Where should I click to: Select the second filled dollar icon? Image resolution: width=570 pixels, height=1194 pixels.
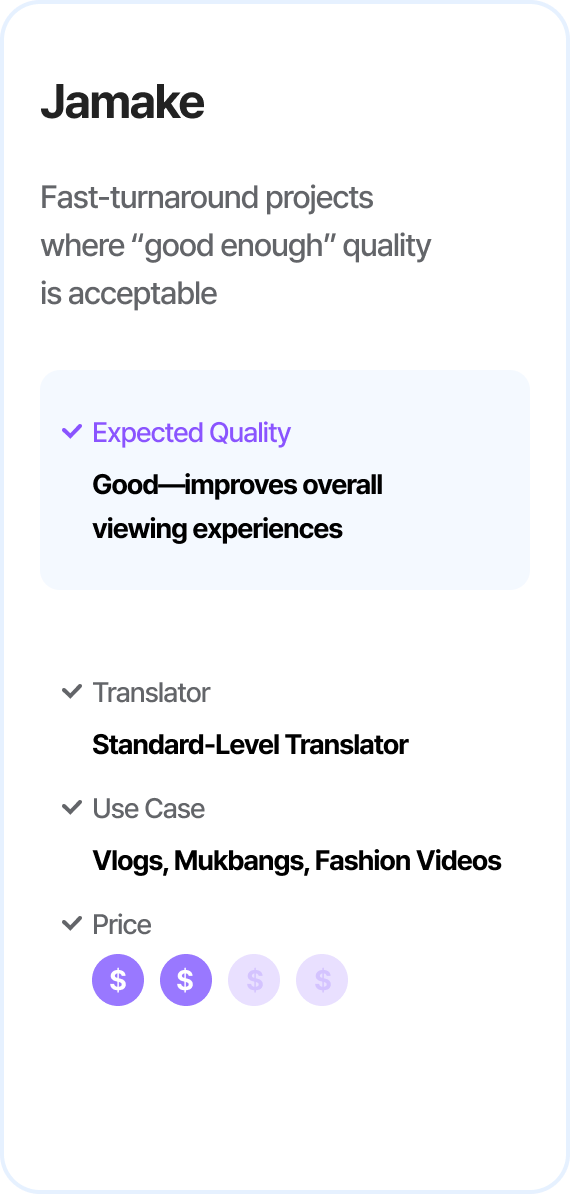point(186,980)
